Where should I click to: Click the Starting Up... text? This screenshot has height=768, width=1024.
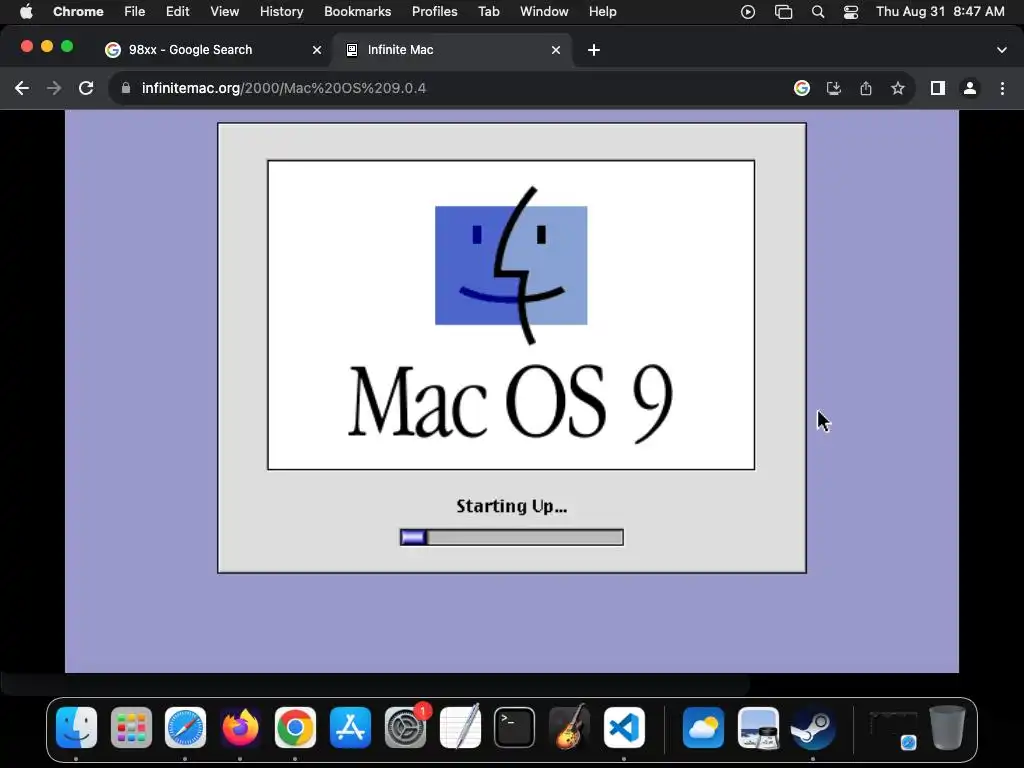pos(512,506)
